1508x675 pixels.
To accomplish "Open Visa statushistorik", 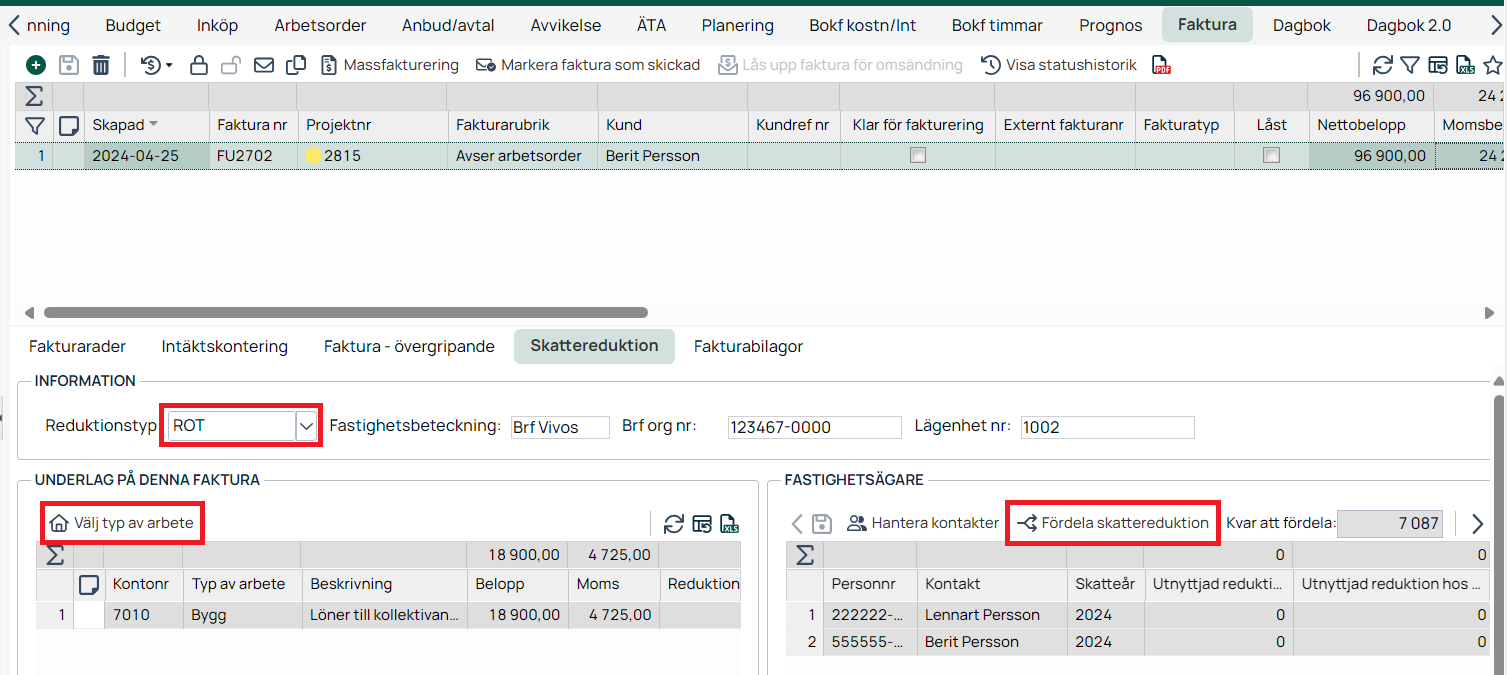I will point(1059,65).
